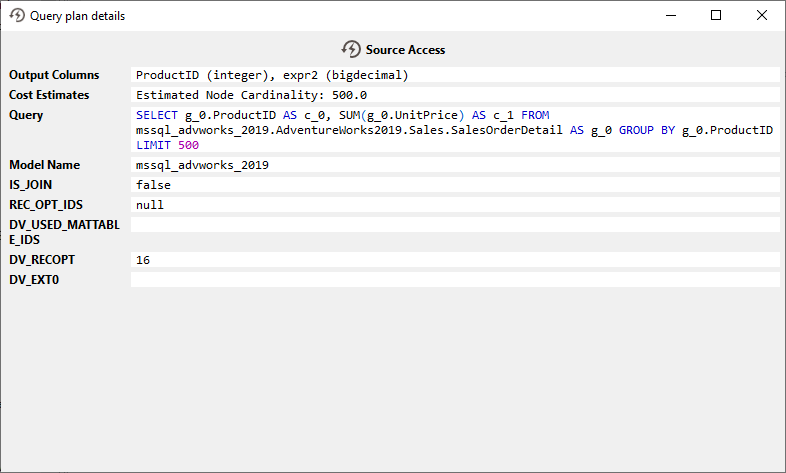The image size is (786, 473).
Task: Close the Query plan details window
Action: point(762,15)
